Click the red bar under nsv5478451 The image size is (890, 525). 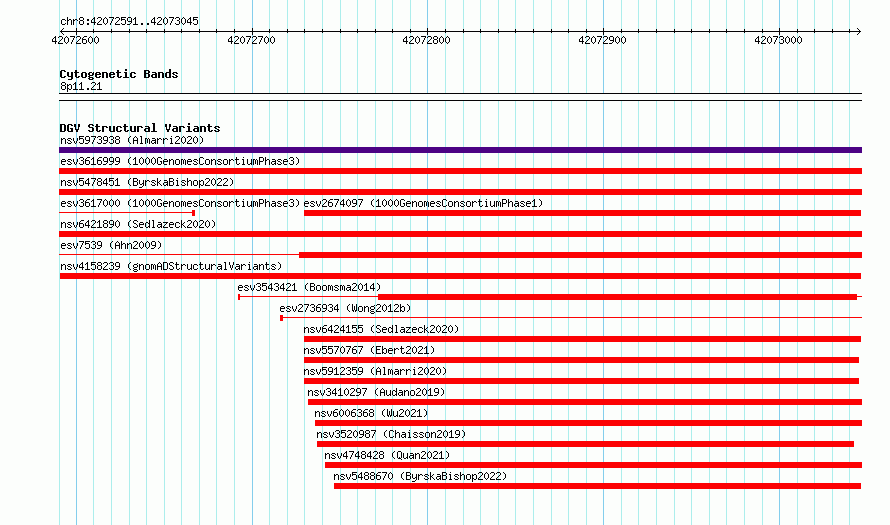460,192
